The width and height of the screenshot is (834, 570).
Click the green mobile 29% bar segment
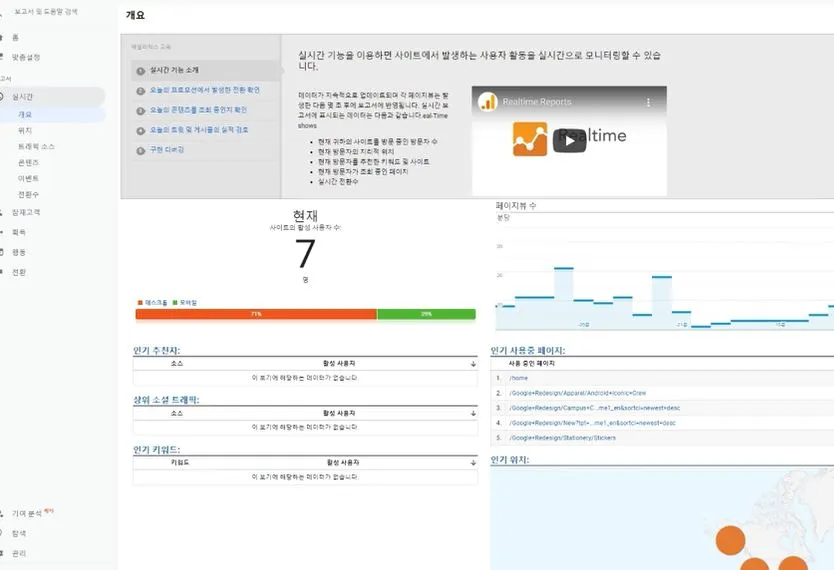tap(426, 314)
